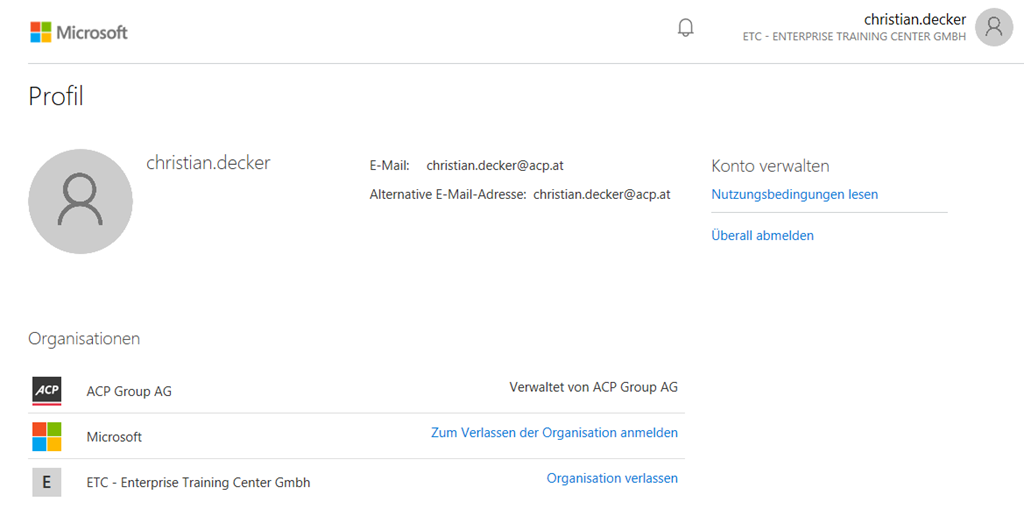The image size is (1024, 516).
Task: Click the Konto verwalten heading
Action: [x=770, y=166]
